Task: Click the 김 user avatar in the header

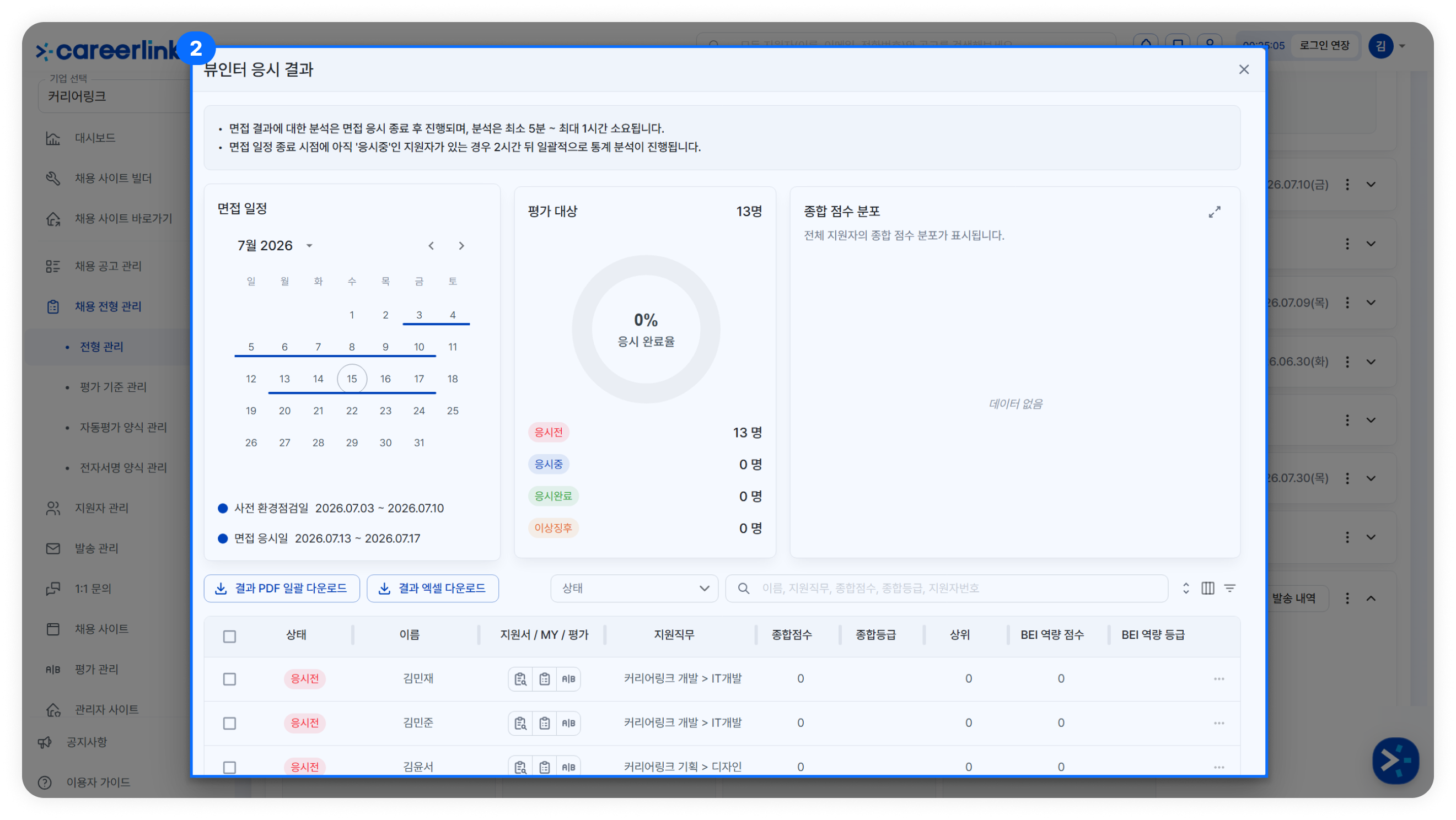Action: (x=1380, y=46)
